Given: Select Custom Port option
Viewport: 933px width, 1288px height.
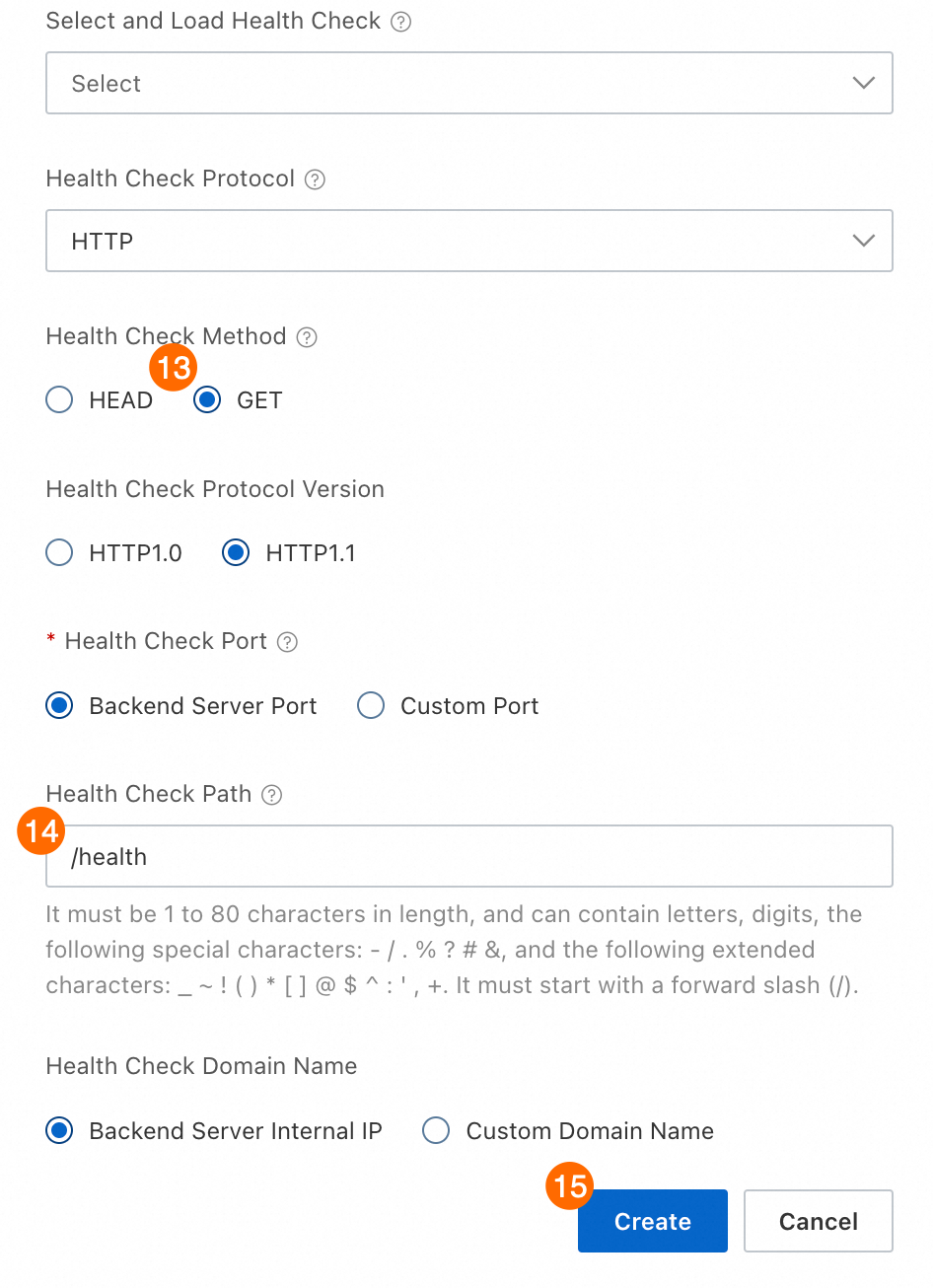Looking at the screenshot, I should click(x=371, y=706).
